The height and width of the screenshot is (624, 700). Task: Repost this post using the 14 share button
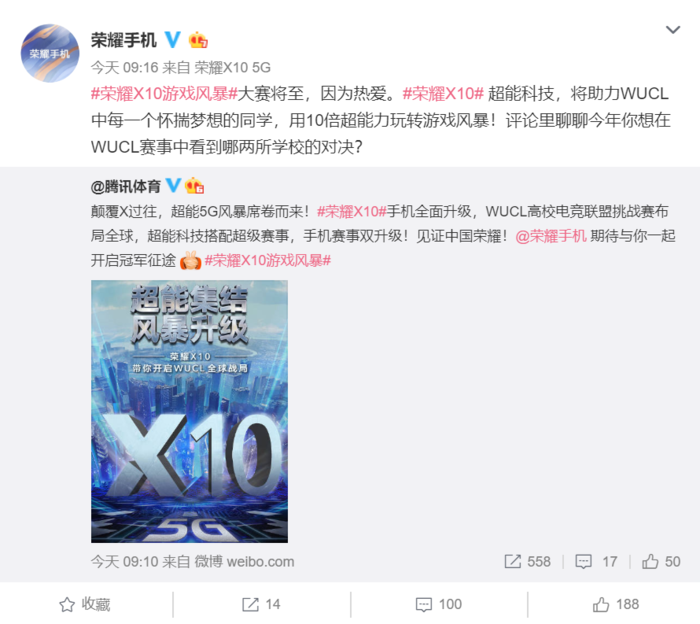click(261, 604)
